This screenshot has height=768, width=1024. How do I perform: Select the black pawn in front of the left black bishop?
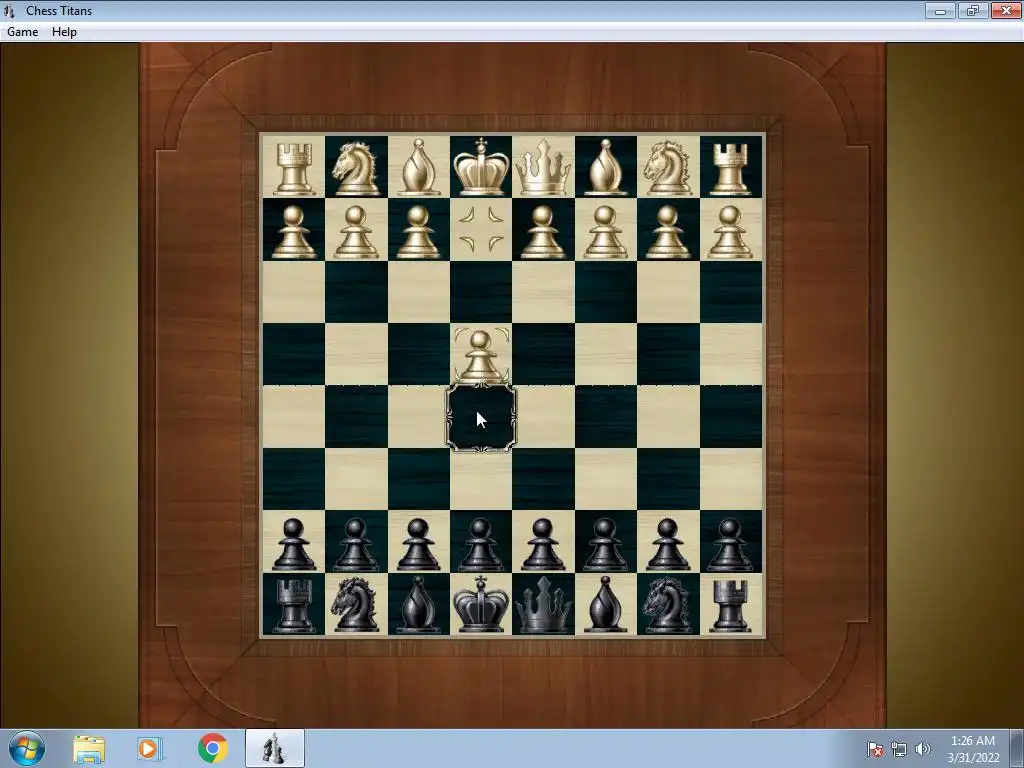pyautogui.click(x=418, y=544)
